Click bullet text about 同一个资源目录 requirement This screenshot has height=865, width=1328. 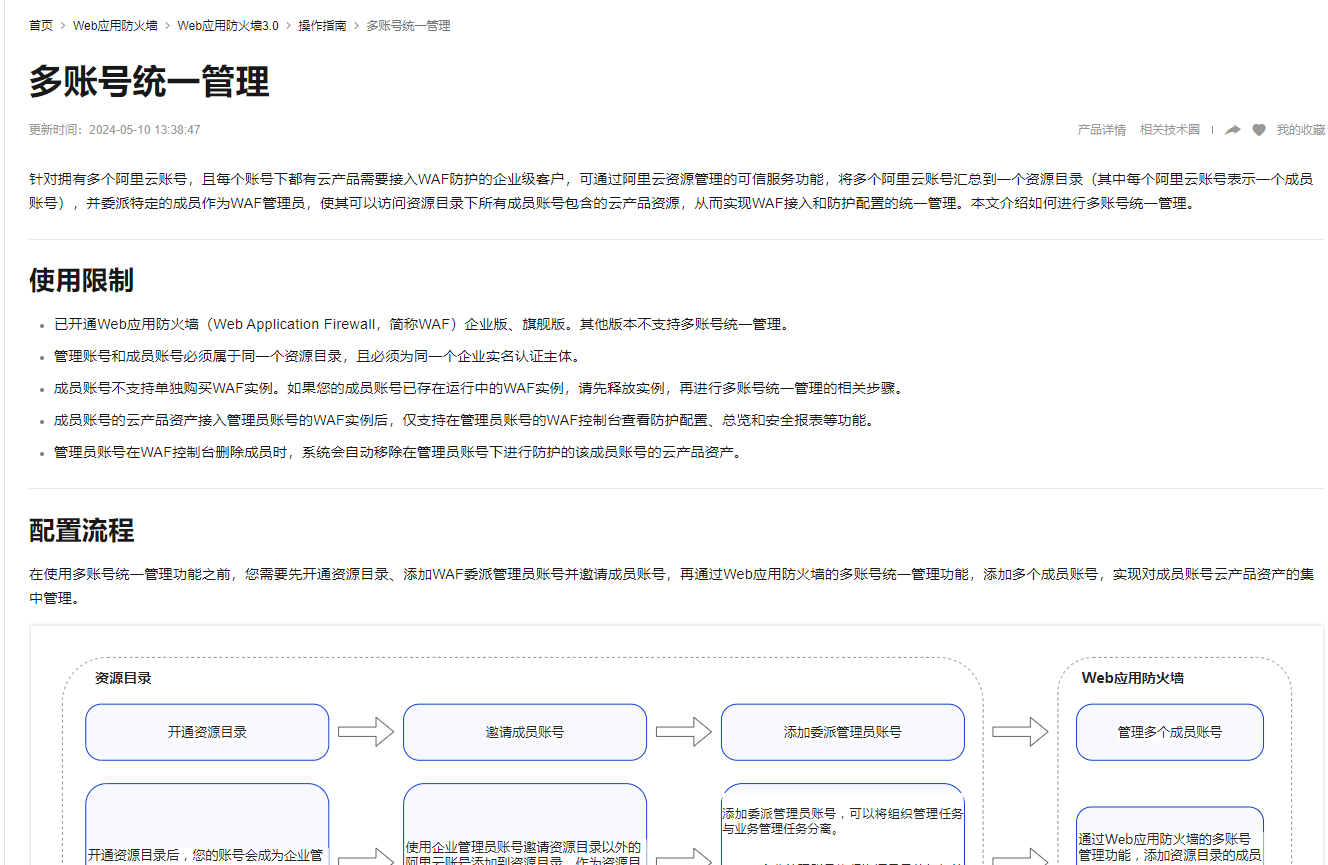click(317, 356)
